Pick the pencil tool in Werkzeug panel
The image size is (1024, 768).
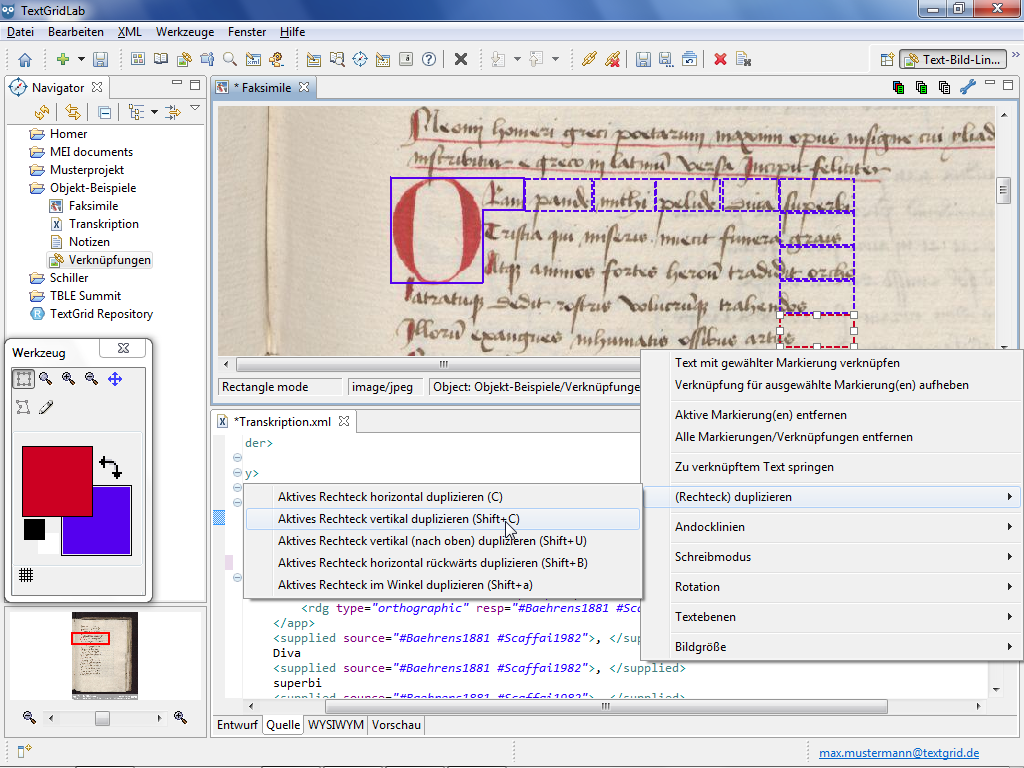[46, 407]
